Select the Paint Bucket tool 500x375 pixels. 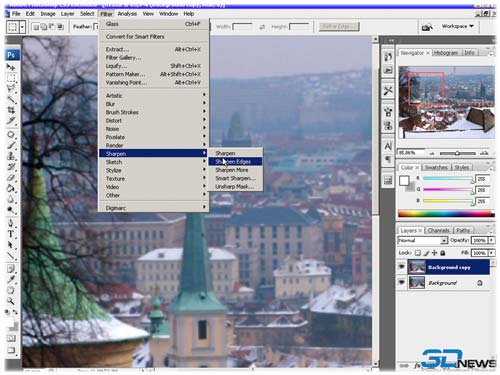(11, 188)
